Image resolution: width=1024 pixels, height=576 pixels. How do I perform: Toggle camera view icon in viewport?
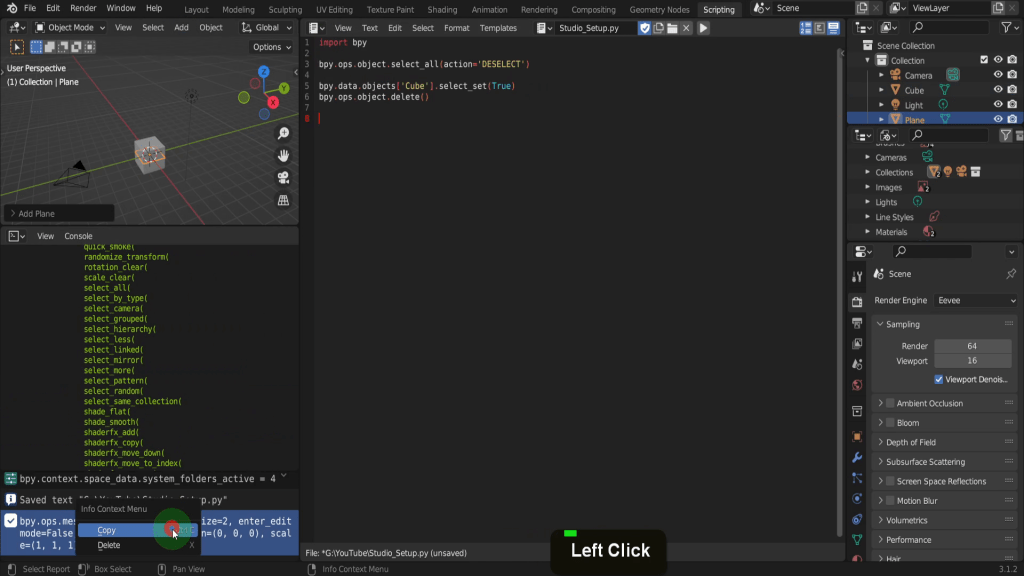pos(284,178)
